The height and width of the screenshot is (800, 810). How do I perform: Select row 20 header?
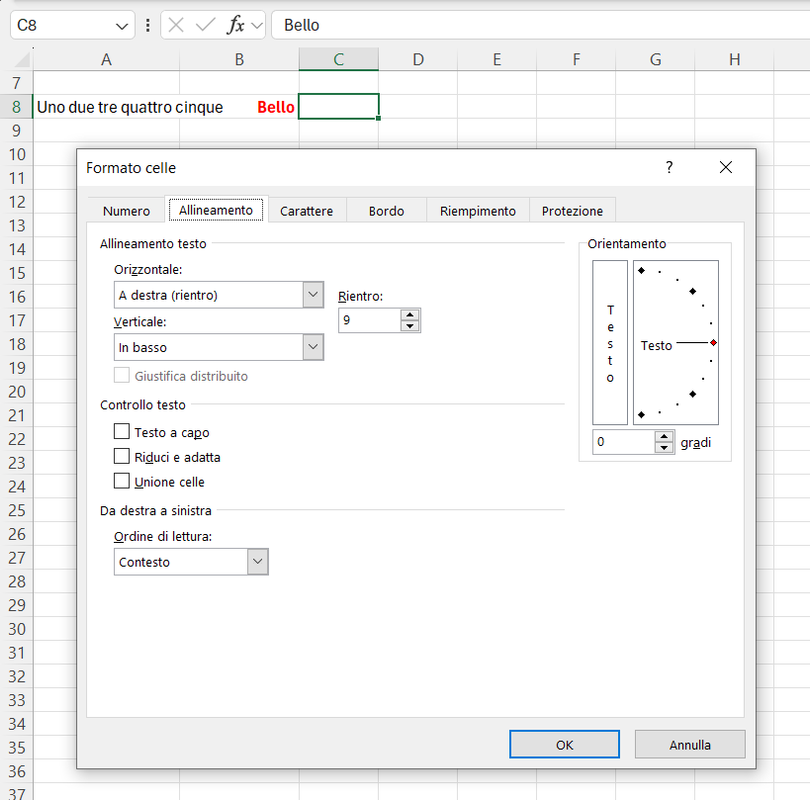click(17, 391)
